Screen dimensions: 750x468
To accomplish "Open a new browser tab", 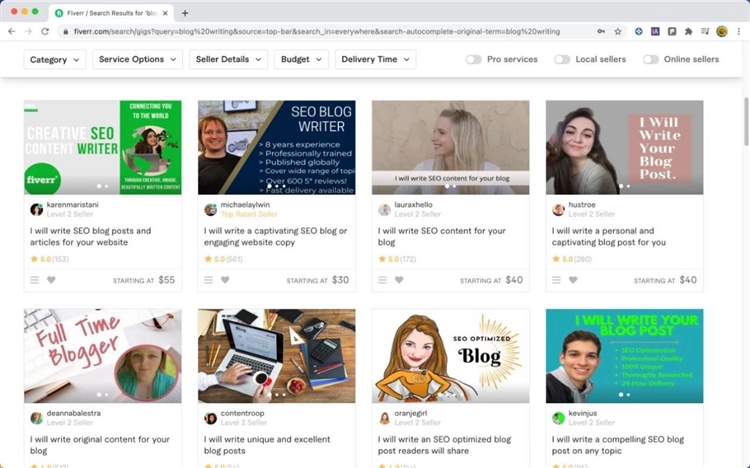I will pyautogui.click(x=185, y=12).
